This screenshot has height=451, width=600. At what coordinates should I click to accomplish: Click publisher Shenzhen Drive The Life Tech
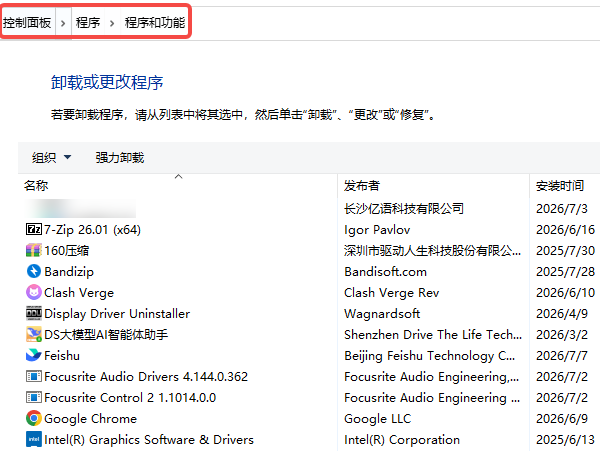pyautogui.click(x=433, y=334)
